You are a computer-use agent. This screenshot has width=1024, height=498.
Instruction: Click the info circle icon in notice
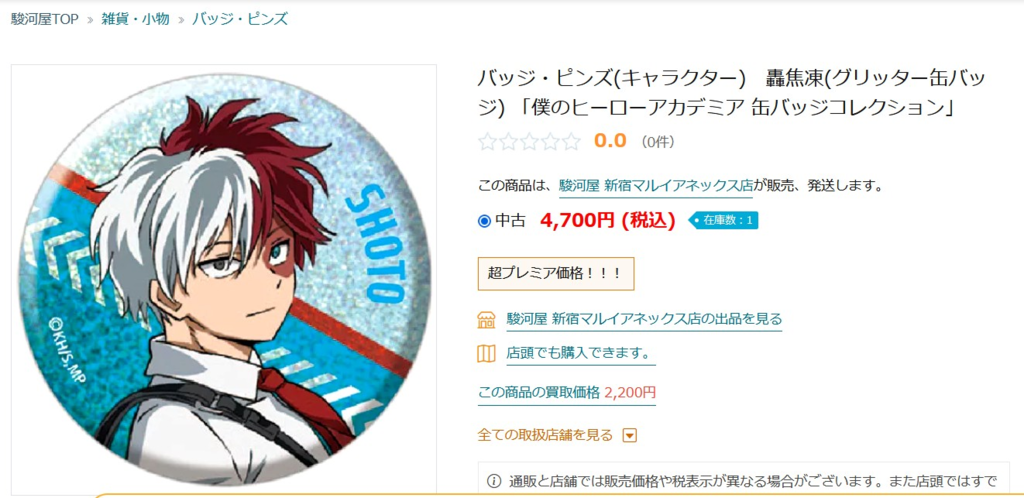494,483
